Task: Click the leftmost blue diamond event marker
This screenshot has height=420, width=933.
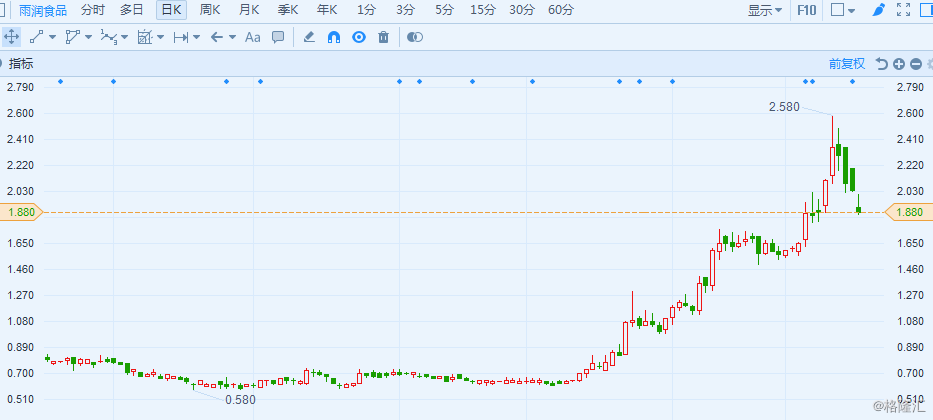Action: [x=60, y=82]
